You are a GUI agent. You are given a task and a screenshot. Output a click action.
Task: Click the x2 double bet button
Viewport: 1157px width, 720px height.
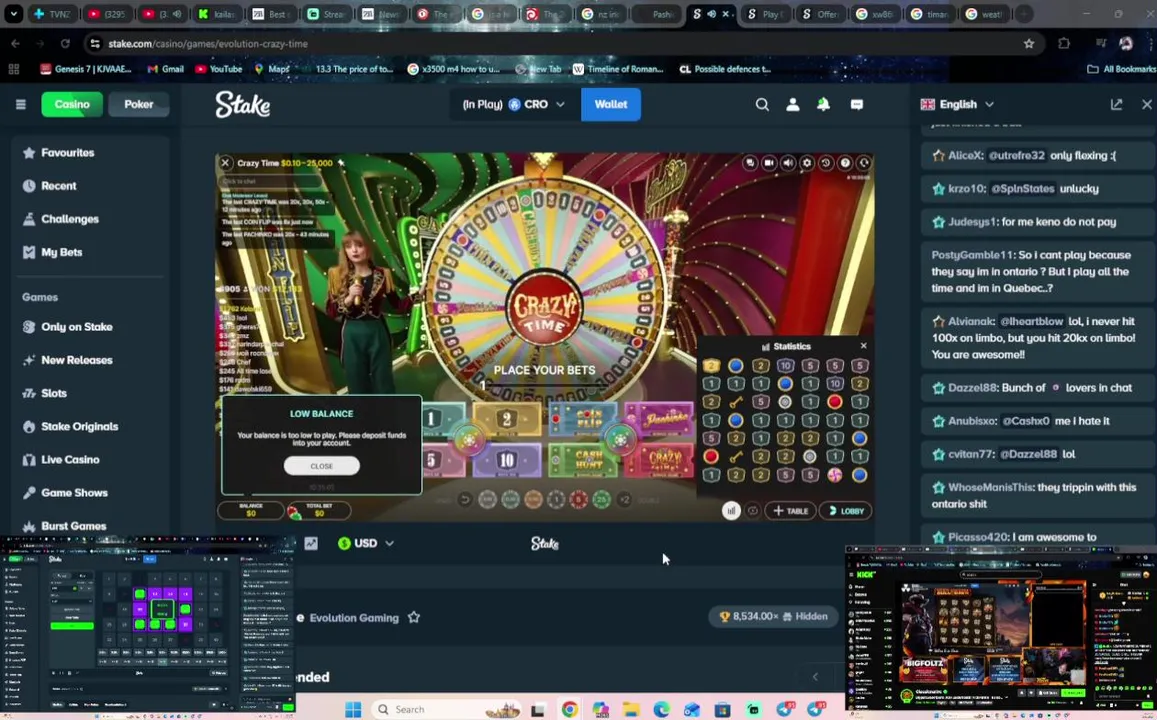(624, 500)
